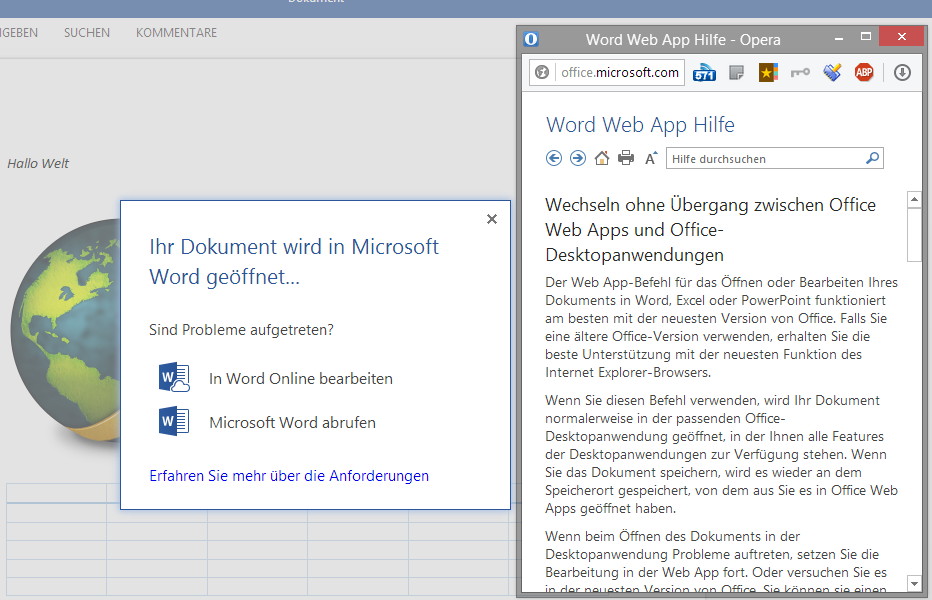Click the help scrollbar down arrow

click(914, 583)
